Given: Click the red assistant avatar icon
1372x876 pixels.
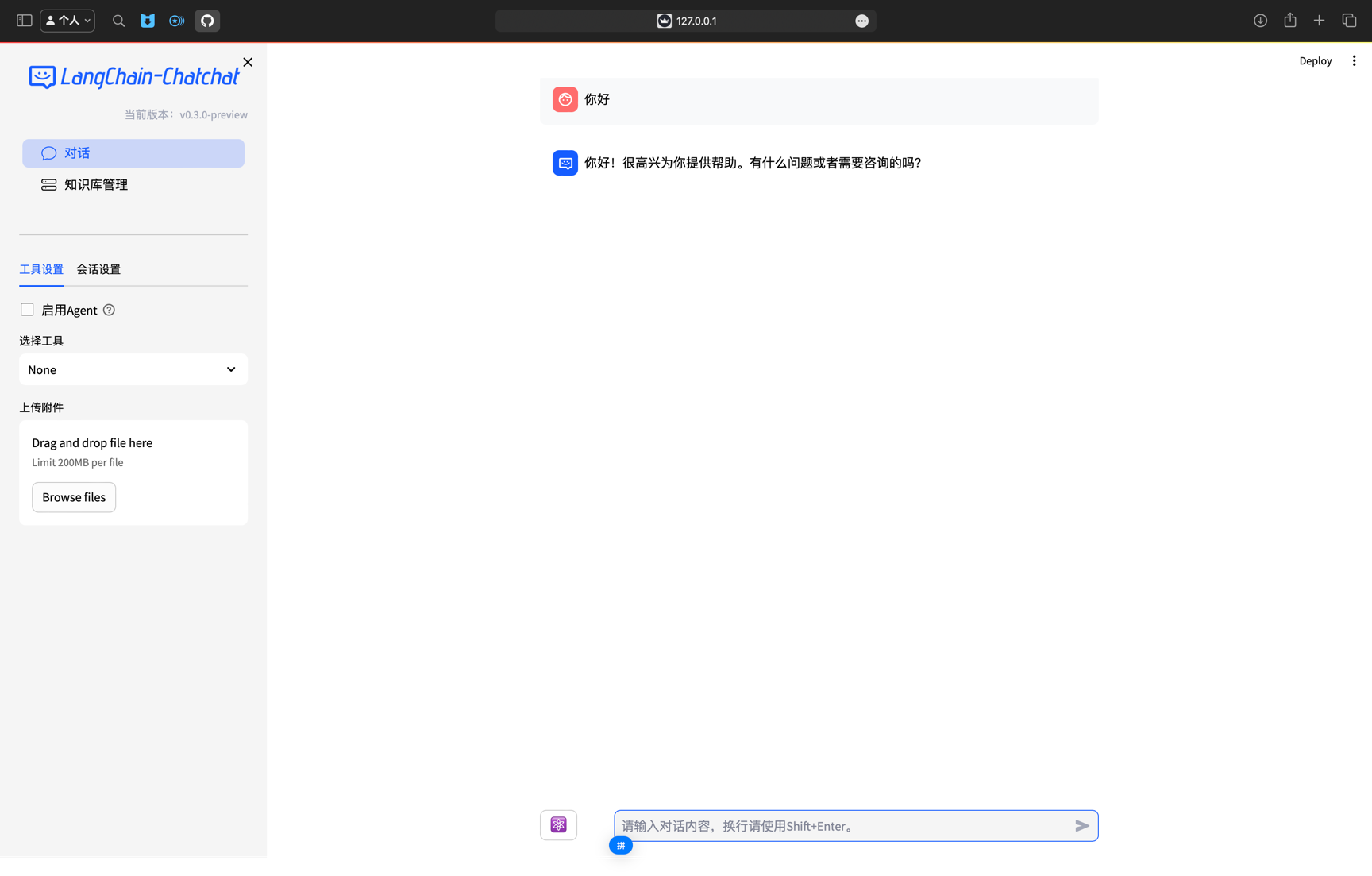Looking at the screenshot, I should point(565,99).
